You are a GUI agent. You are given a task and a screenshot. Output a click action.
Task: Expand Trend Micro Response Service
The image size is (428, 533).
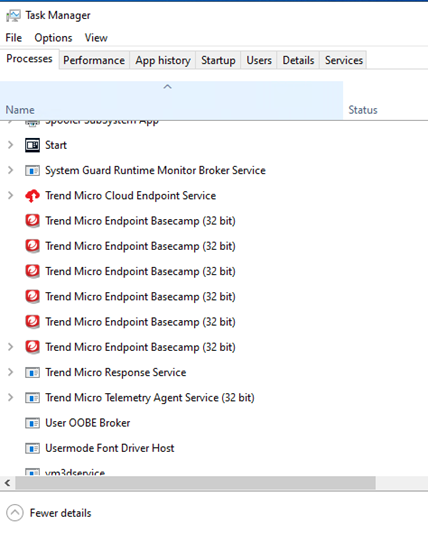pyautogui.click(x=11, y=372)
